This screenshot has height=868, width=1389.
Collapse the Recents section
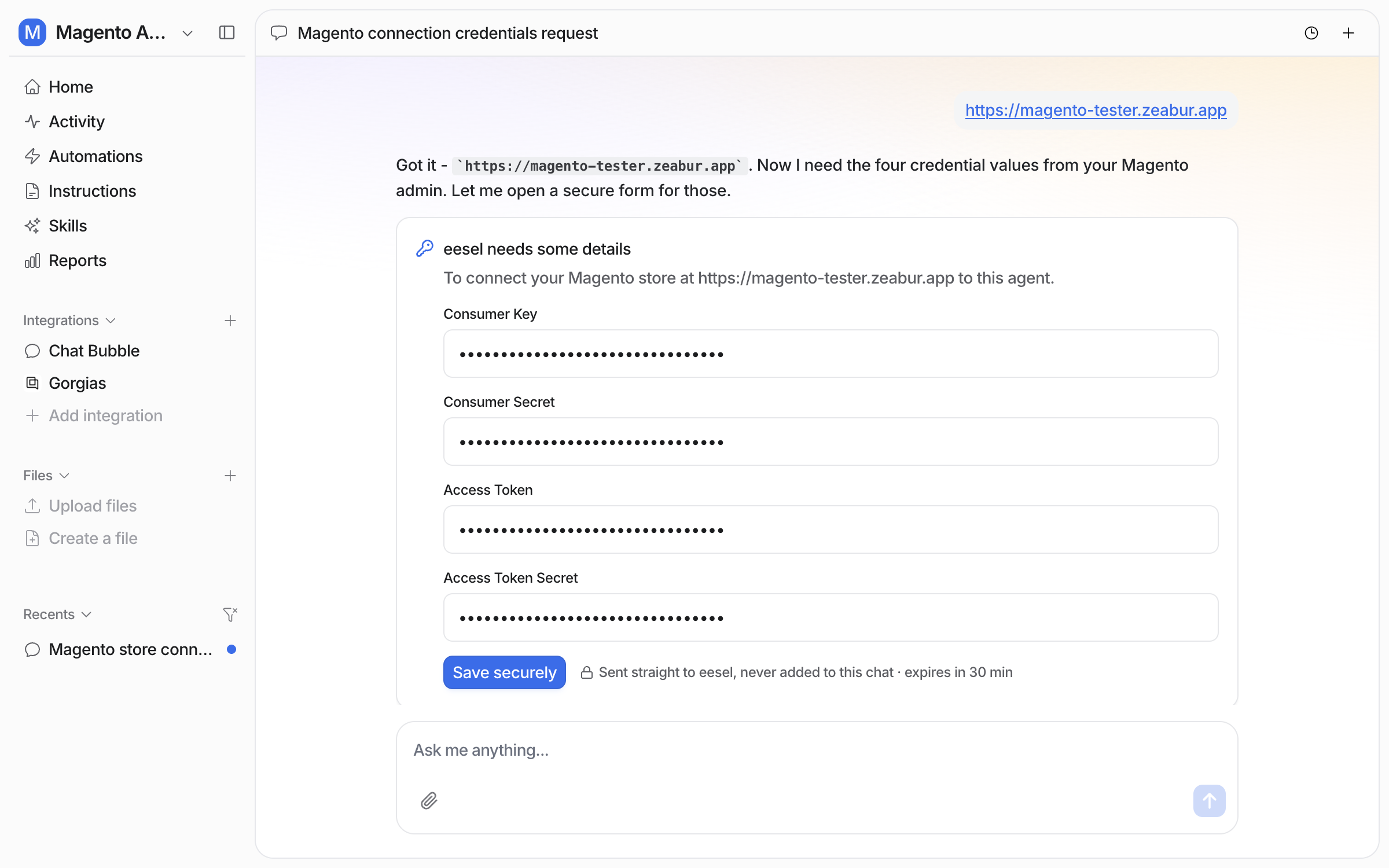(x=57, y=615)
